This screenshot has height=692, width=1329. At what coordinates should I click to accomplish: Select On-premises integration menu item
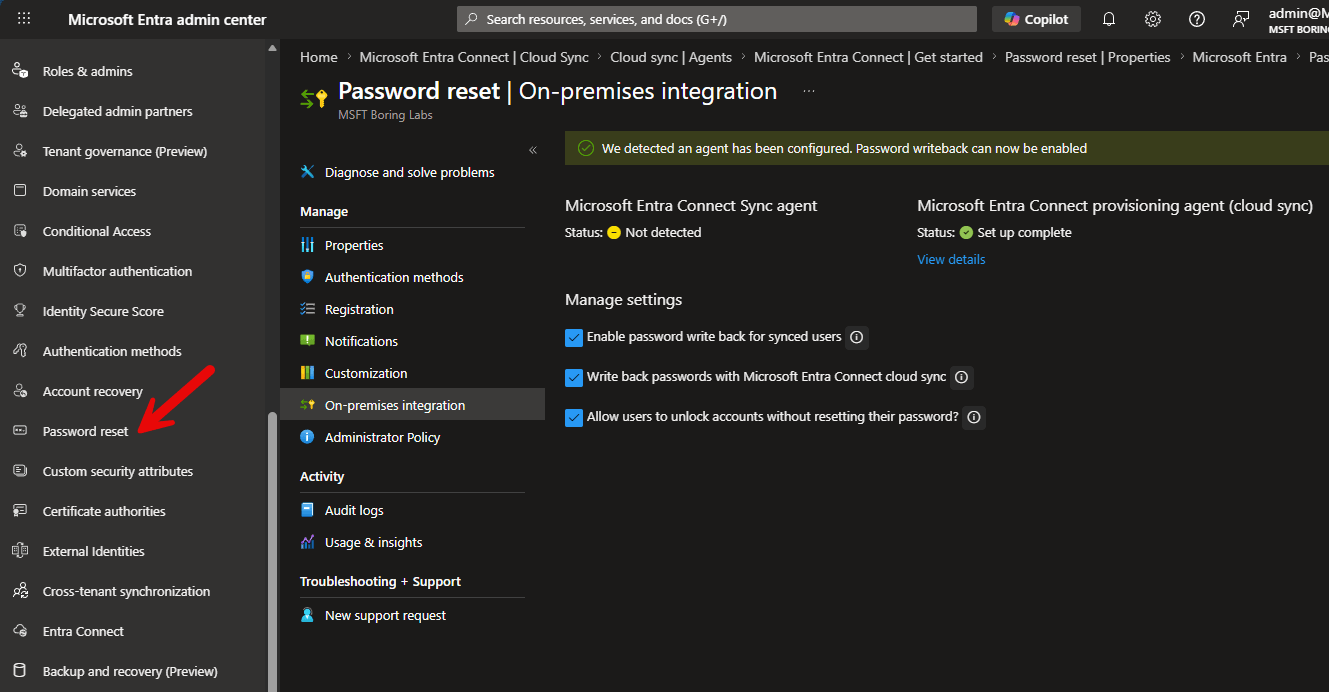(x=412, y=405)
